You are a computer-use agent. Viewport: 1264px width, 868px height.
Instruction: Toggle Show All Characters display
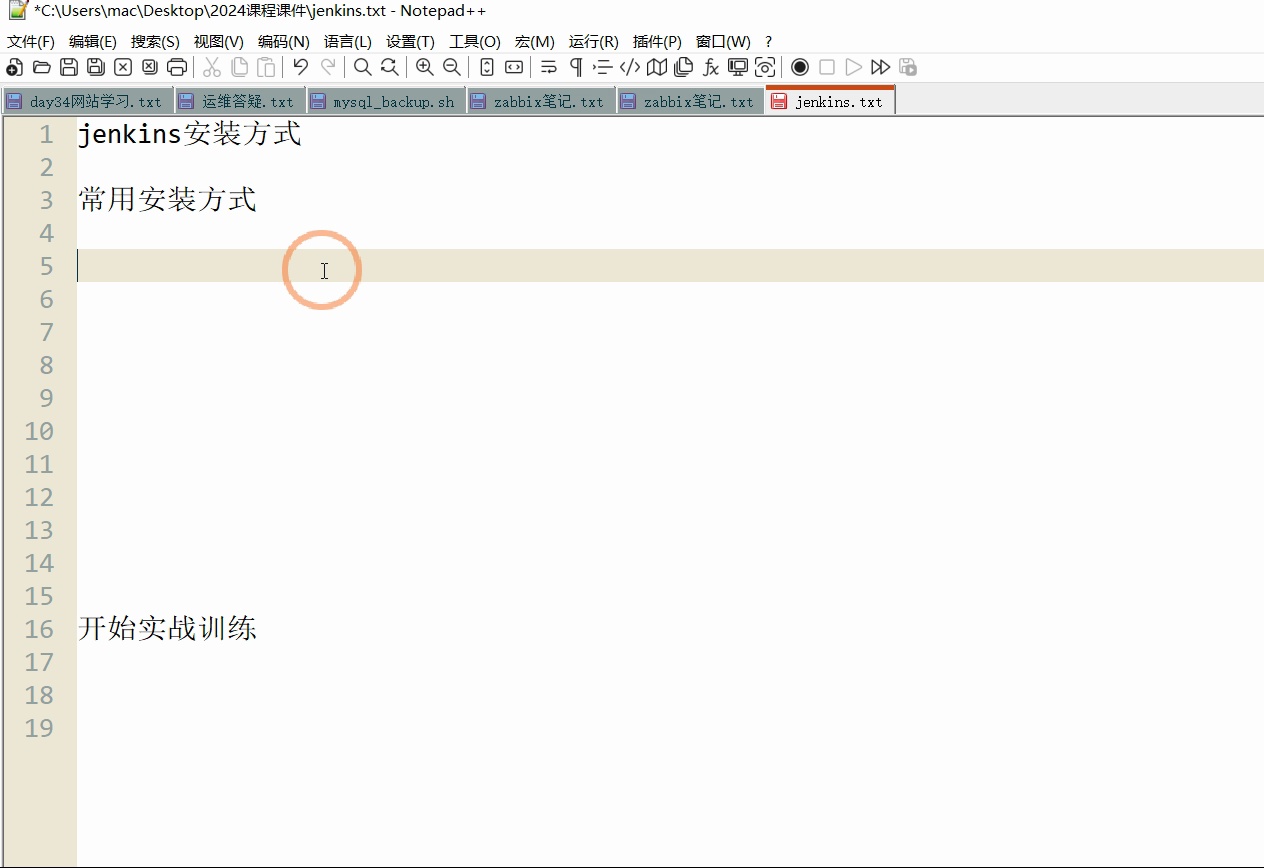coord(574,67)
